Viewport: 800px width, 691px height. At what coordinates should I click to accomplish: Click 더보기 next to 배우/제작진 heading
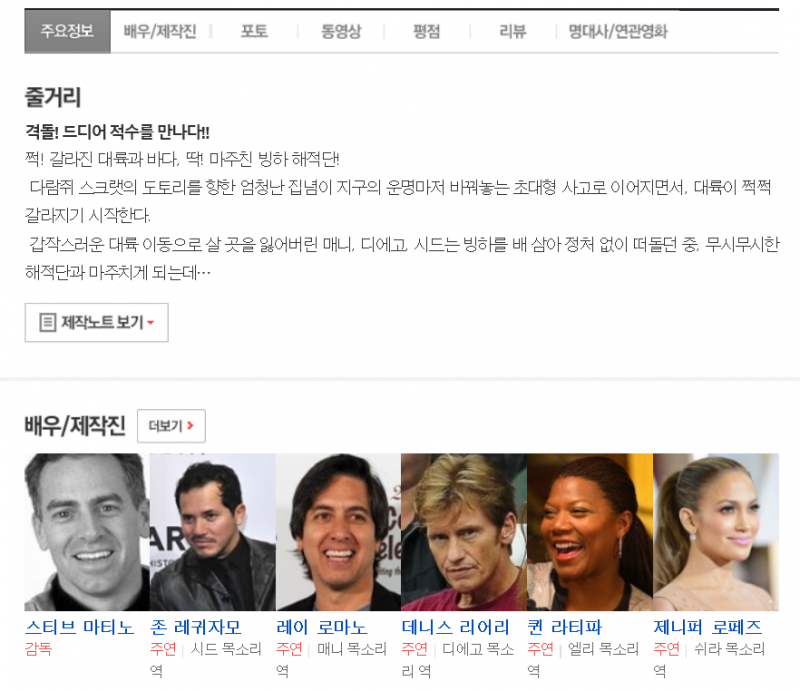tap(171, 426)
